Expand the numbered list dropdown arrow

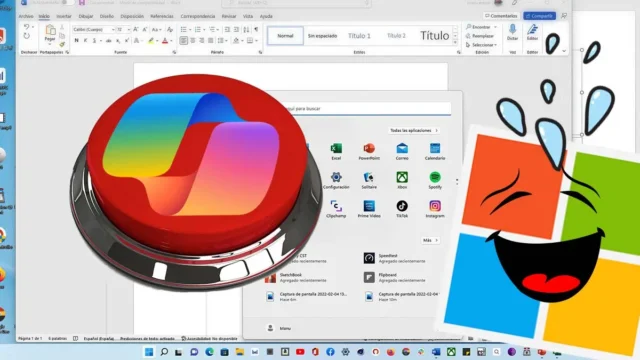click(204, 29)
